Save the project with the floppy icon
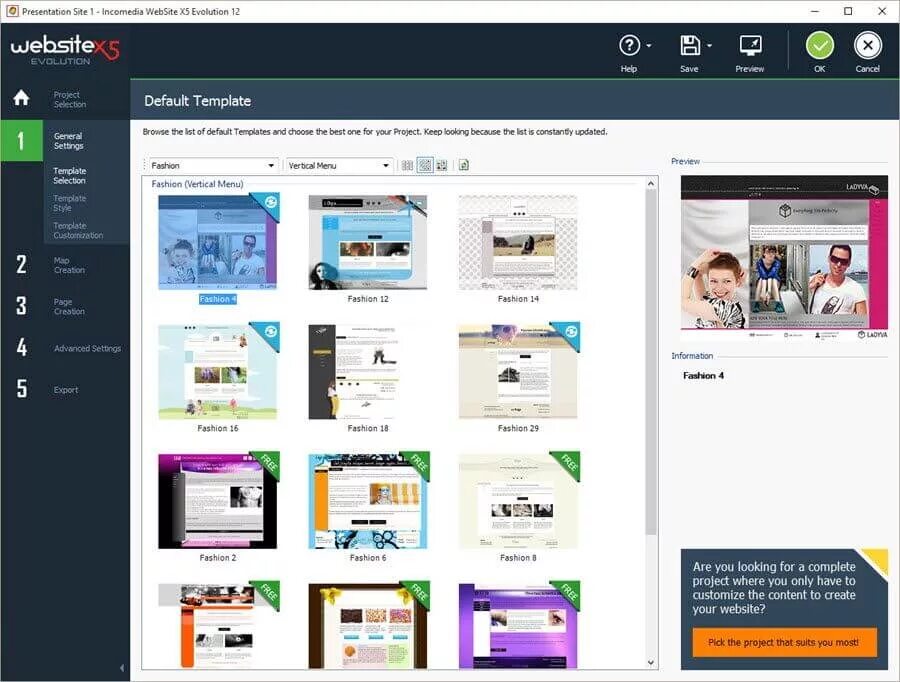Viewport: 900px width, 682px height. [x=689, y=45]
